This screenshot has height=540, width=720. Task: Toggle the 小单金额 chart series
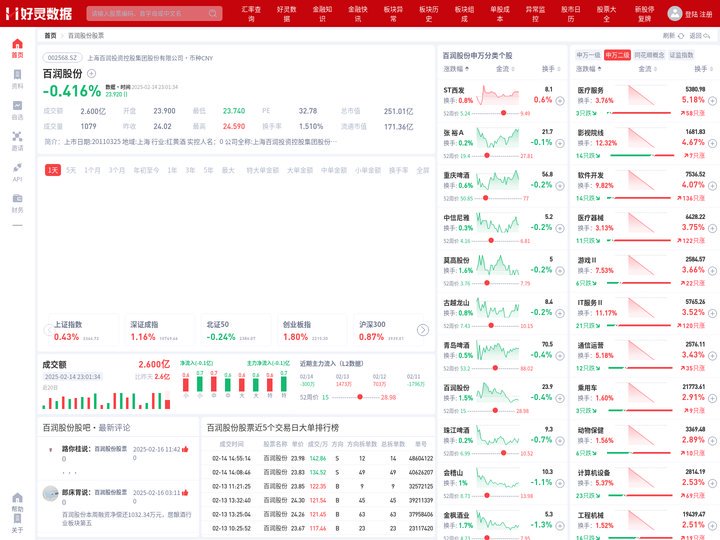coord(368,170)
